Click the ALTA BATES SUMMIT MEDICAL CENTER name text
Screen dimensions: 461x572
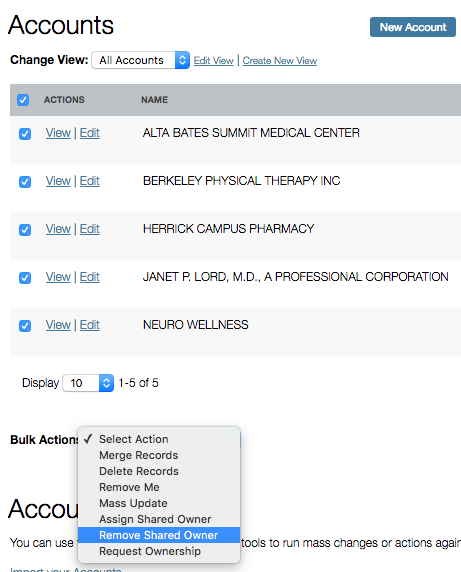click(251, 133)
